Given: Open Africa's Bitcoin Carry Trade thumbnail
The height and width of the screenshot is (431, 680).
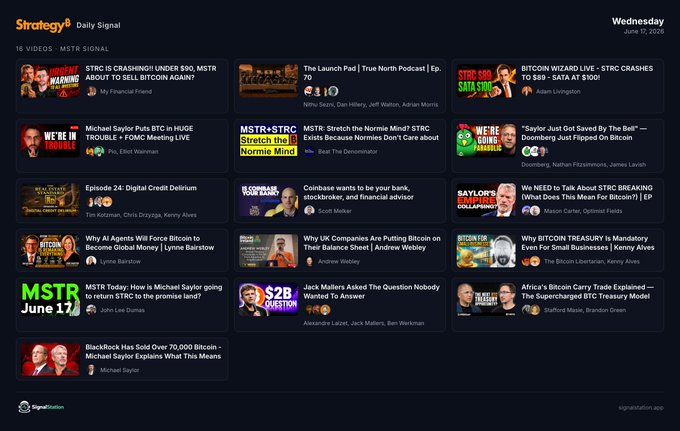Looking at the screenshot, I should tap(486, 300).
